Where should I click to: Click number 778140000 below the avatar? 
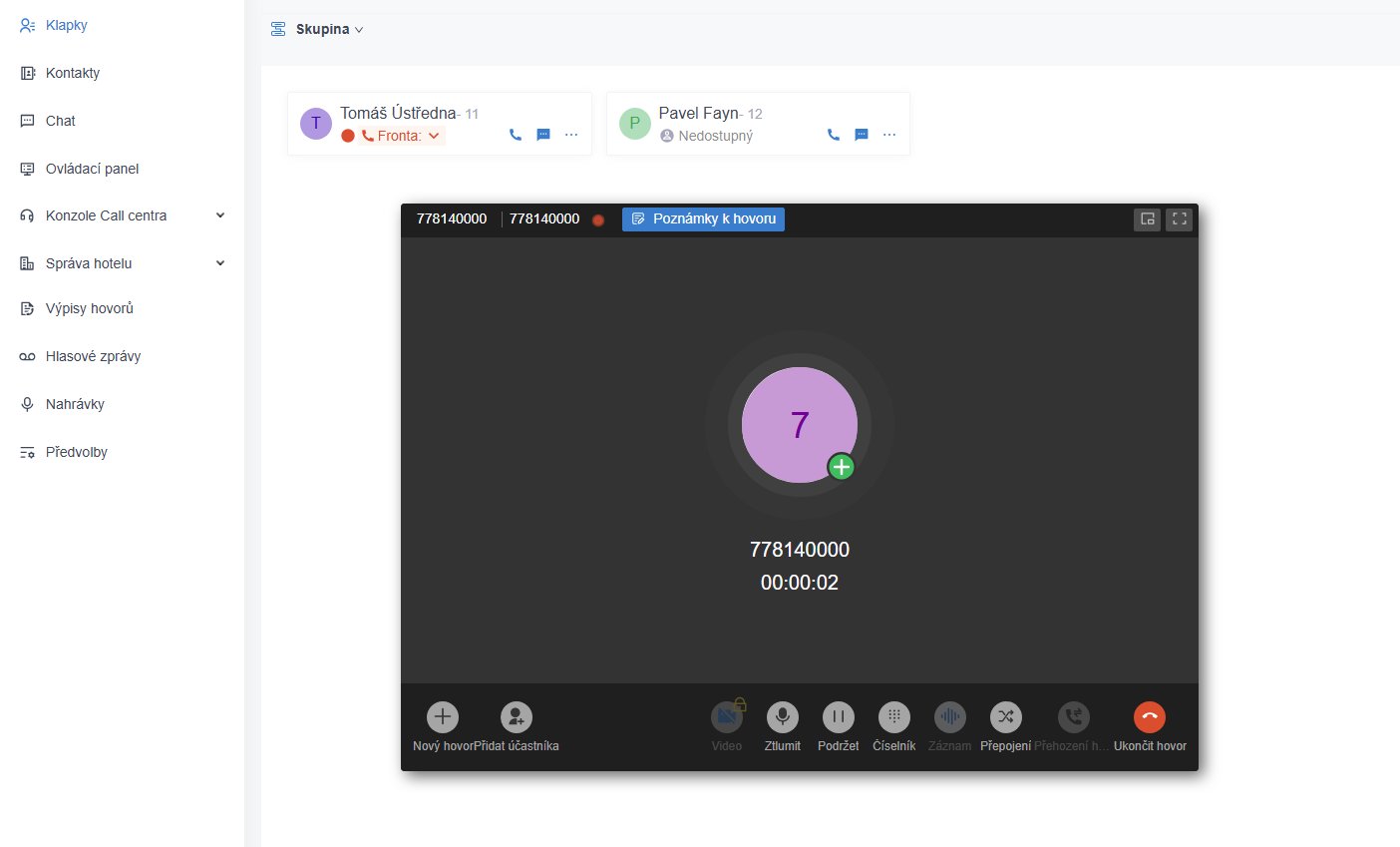tap(800, 550)
